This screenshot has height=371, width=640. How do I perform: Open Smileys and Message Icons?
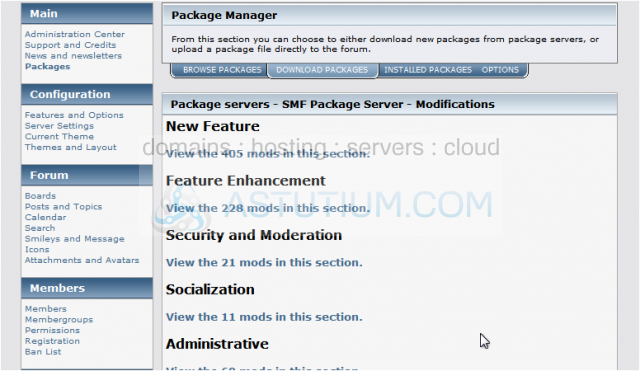pyautogui.click(x=74, y=244)
